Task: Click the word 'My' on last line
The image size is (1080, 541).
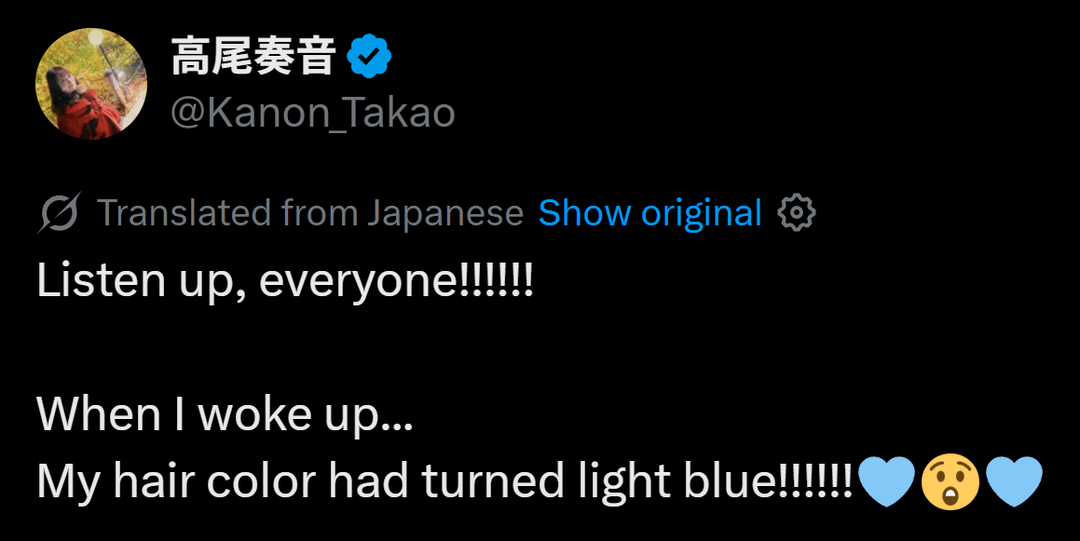Action: [x=68, y=482]
